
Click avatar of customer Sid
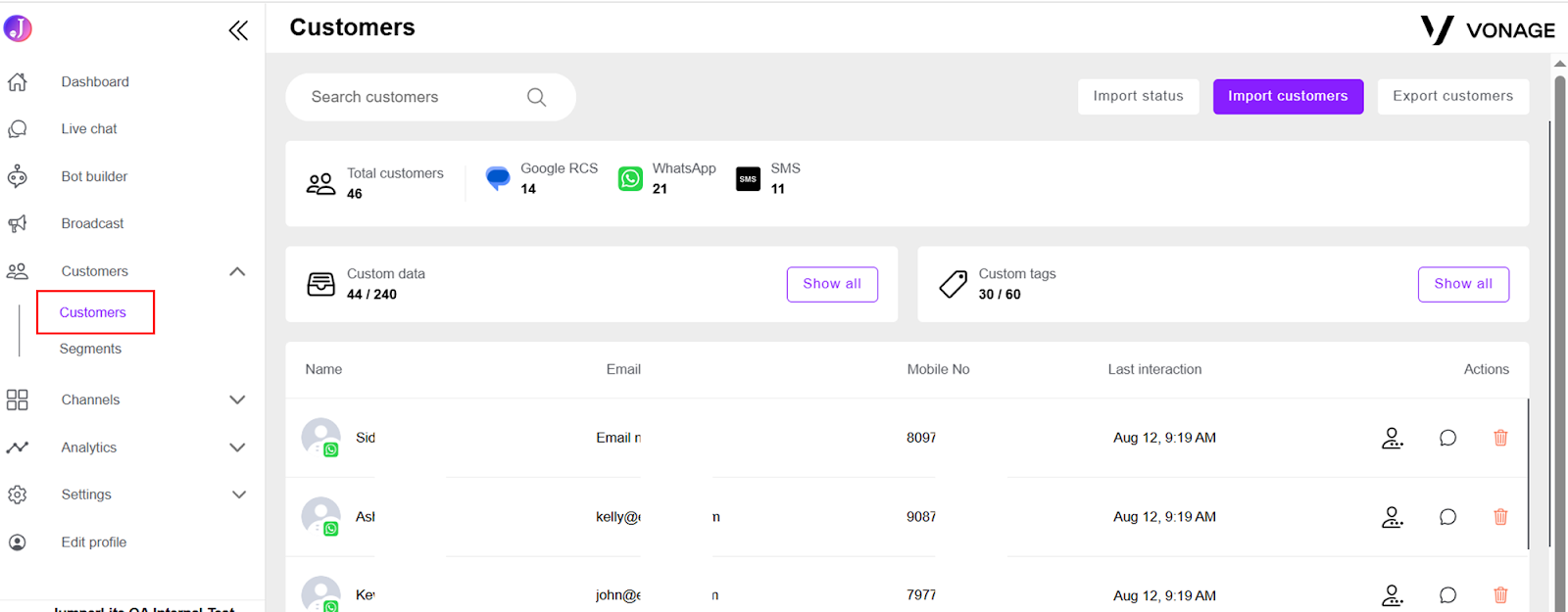click(x=320, y=438)
